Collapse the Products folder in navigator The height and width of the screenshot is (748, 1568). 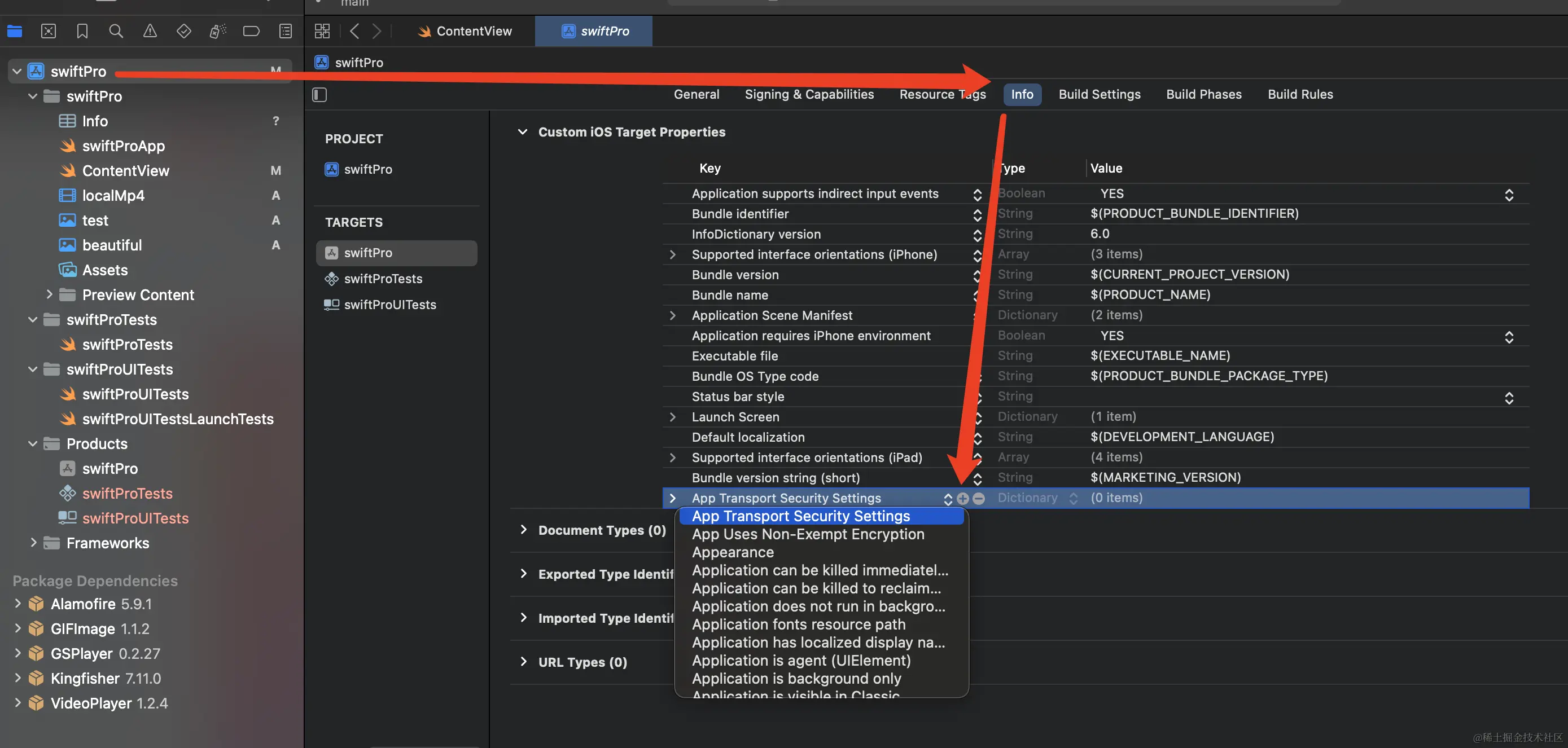click(x=33, y=444)
